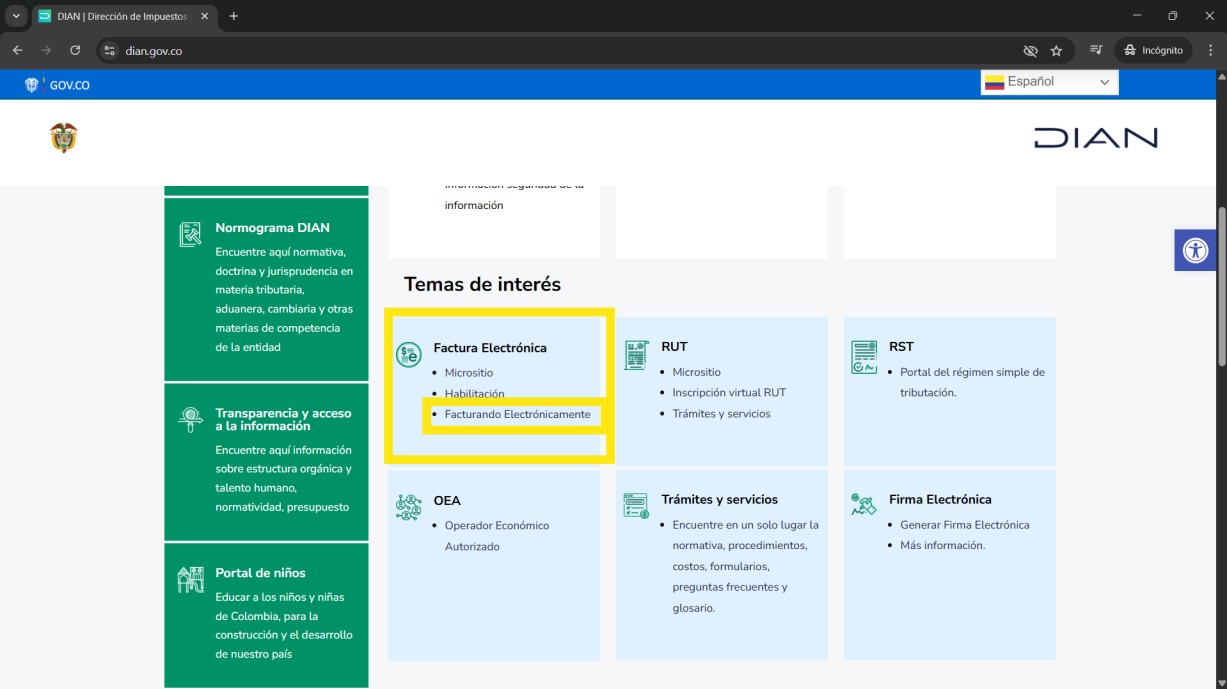Open the Habilitación link

click(x=475, y=394)
